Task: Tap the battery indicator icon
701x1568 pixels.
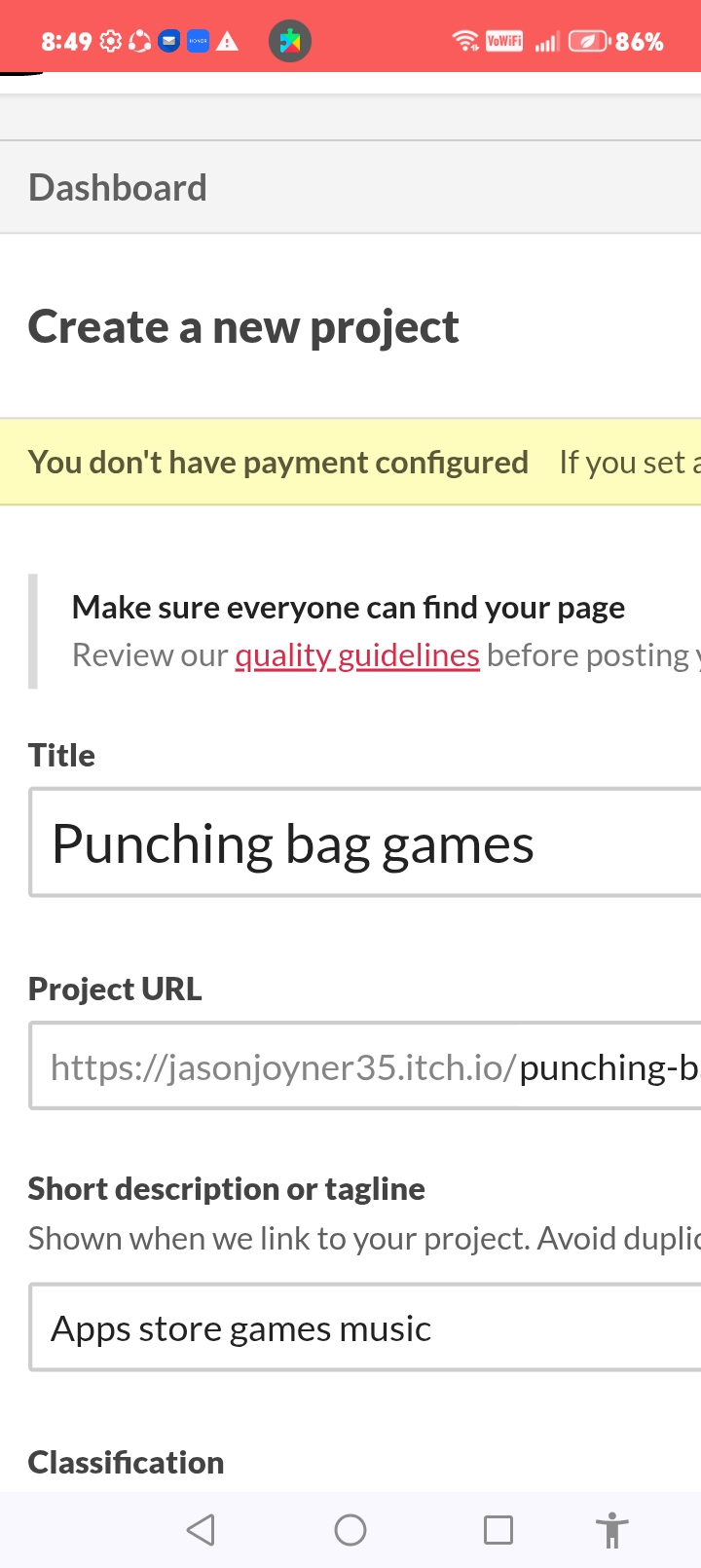Action: pos(588,42)
